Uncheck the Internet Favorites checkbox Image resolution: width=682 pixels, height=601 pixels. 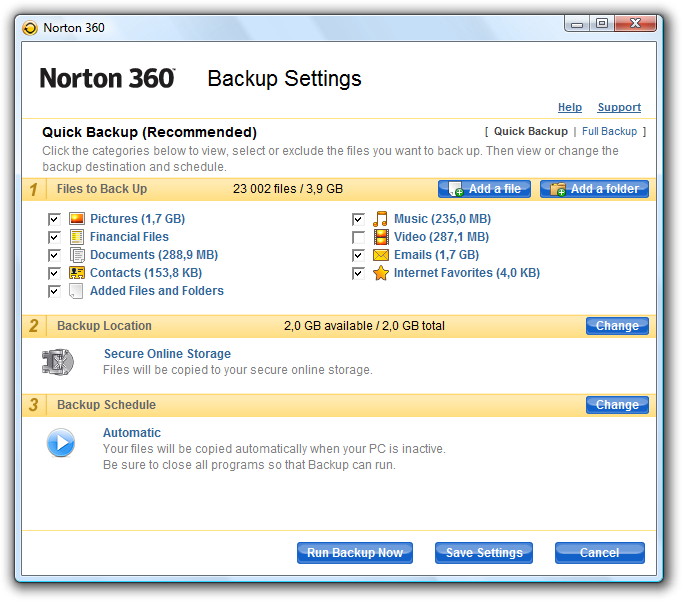[358, 274]
